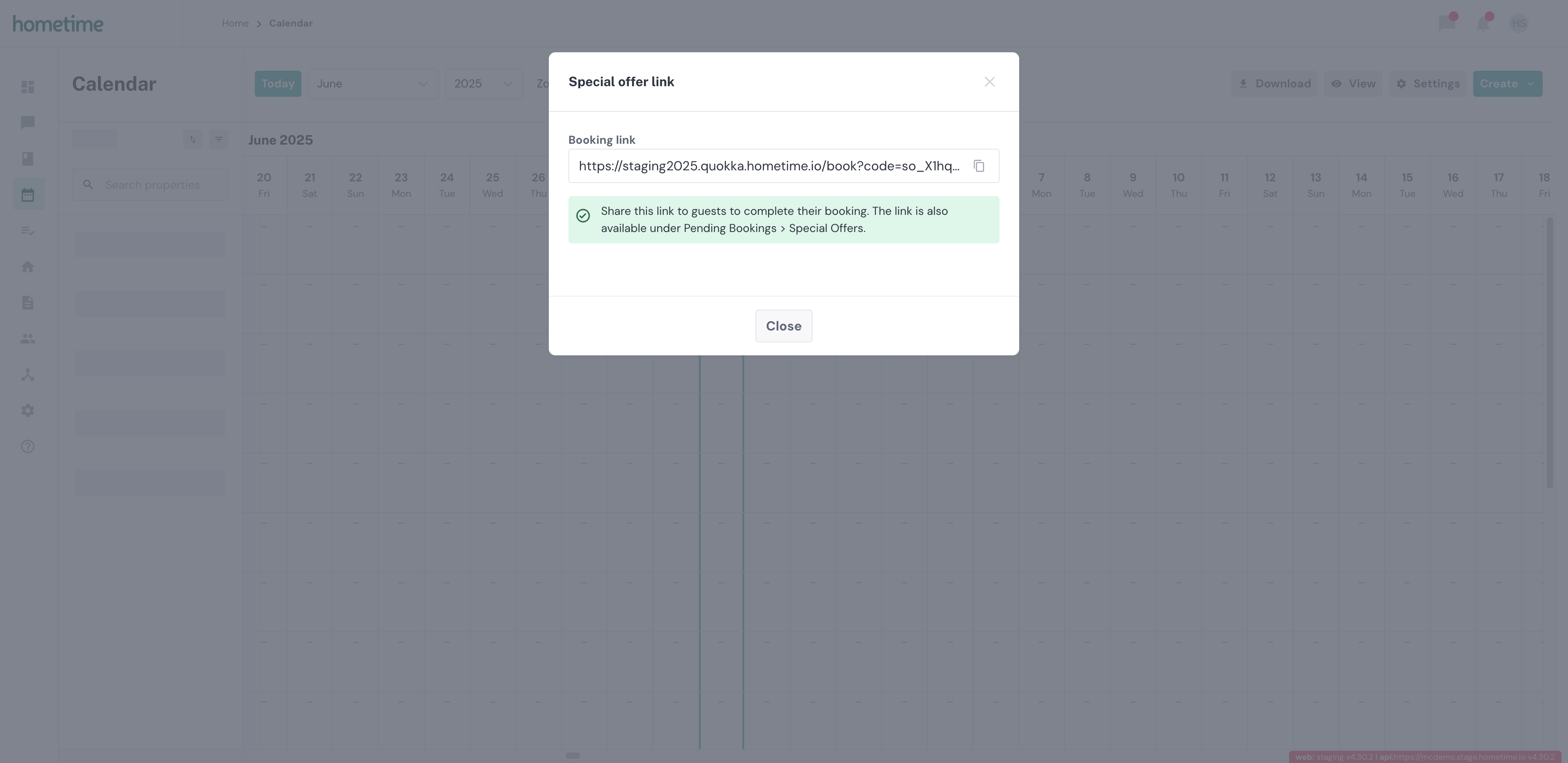Open the properties home icon in sidebar

coord(28,267)
